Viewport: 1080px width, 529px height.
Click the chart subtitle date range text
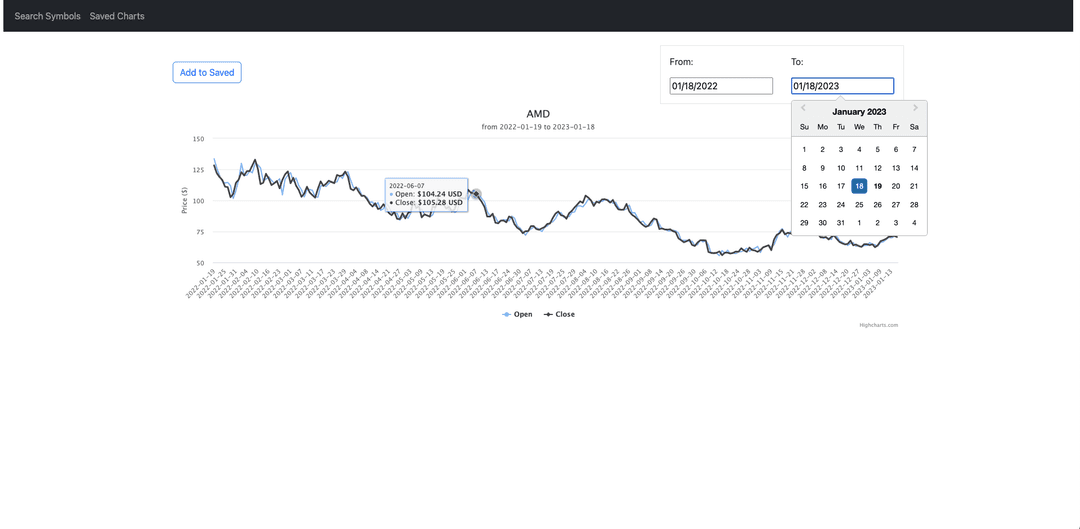(539, 127)
